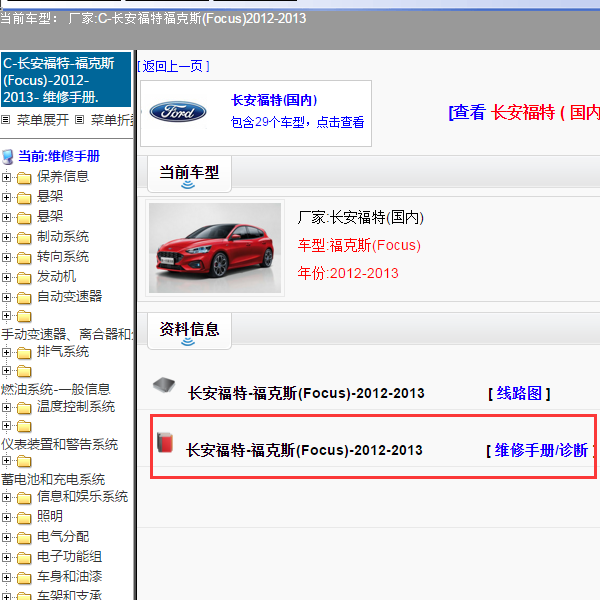Click the 厂家:长安福特(国内) text
The height and width of the screenshot is (600, 600).
(x=360, y=217)
